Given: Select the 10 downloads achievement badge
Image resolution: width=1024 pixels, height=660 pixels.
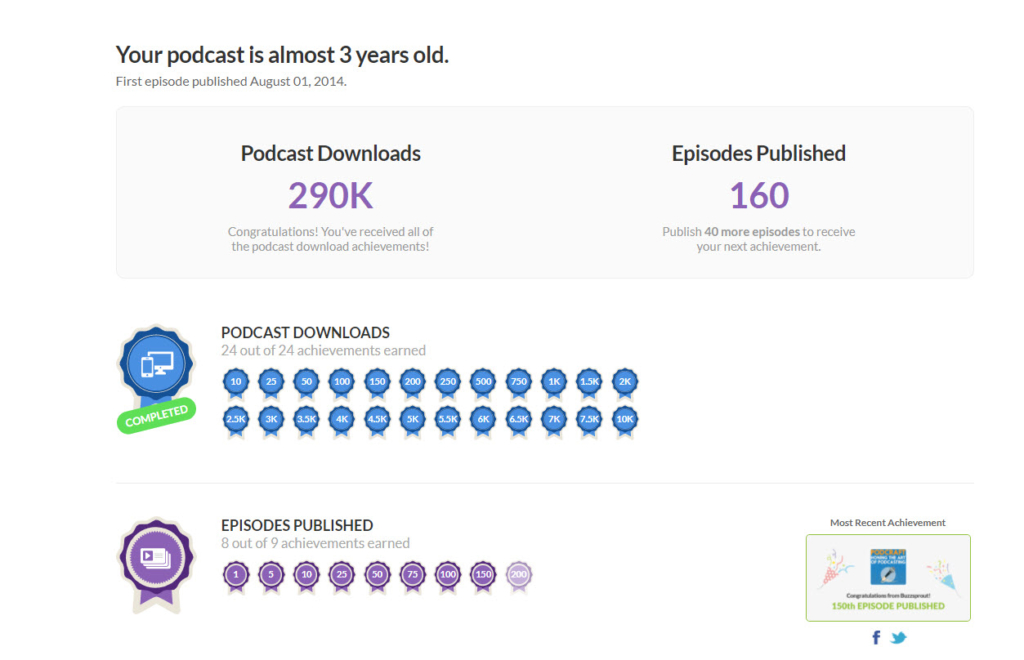Looking at the screenshot, I should click(x=236, y=382).
